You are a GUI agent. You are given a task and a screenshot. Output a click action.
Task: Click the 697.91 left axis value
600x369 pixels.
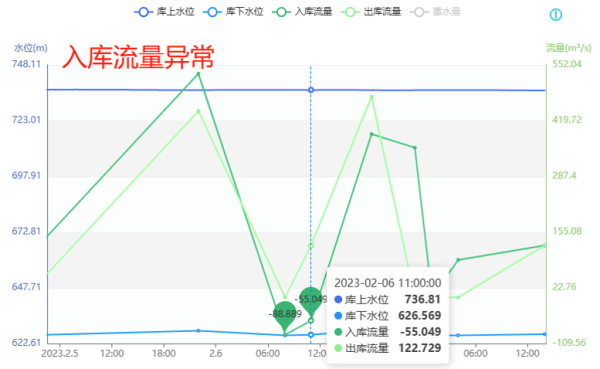pyautogui.click(x=26, y=175)
